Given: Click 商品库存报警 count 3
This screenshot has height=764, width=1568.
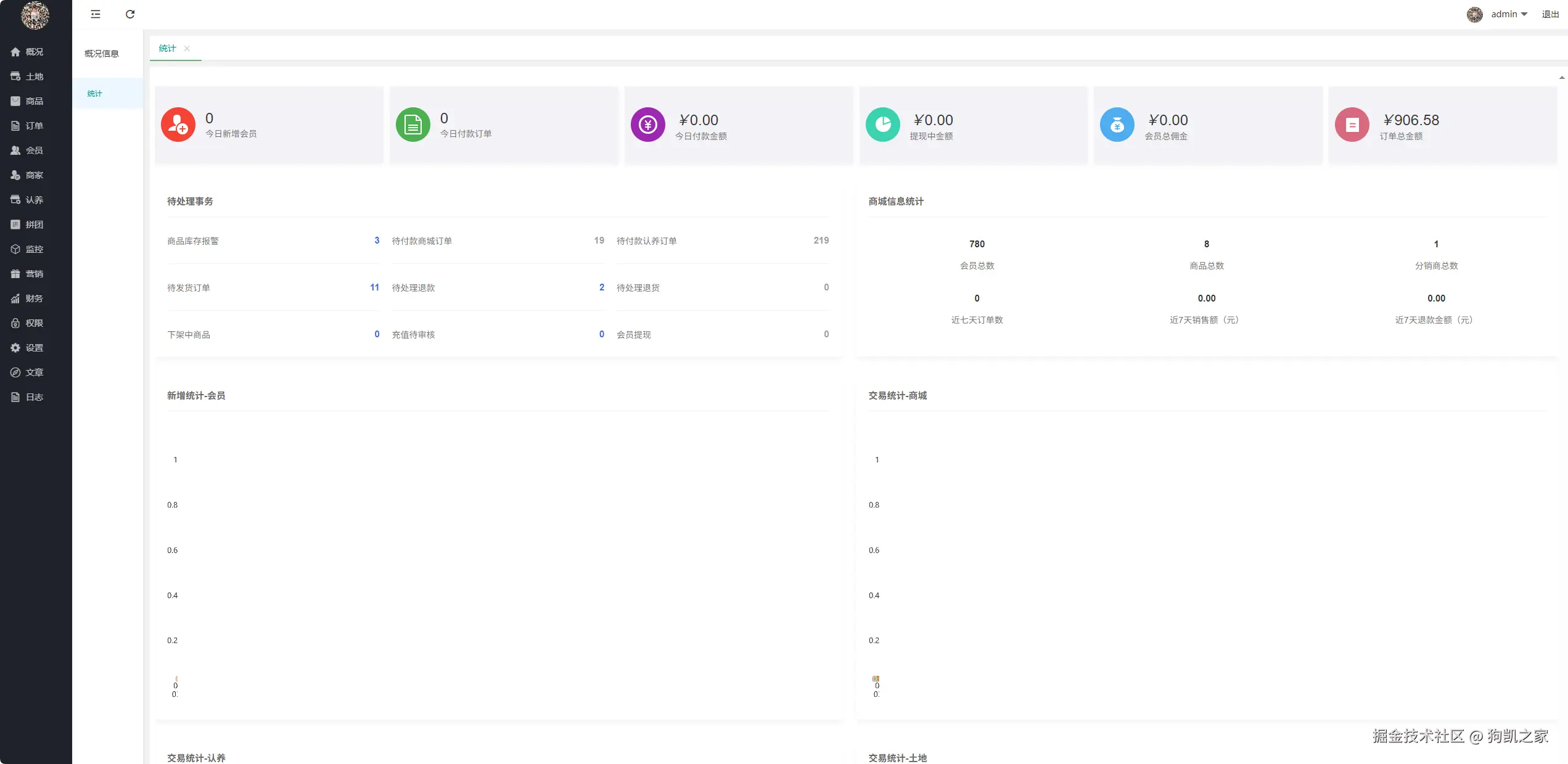Looking at the screenshot, I should [x=377, y=240].
